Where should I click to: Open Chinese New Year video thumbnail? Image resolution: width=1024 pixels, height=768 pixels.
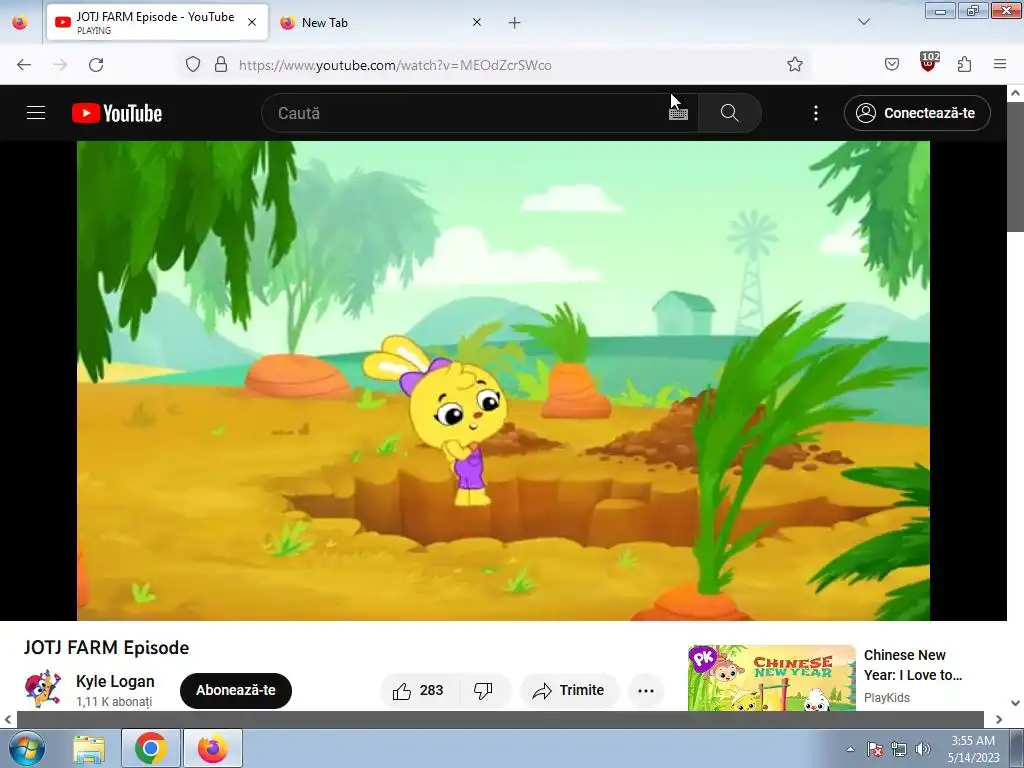click(771, 678)
